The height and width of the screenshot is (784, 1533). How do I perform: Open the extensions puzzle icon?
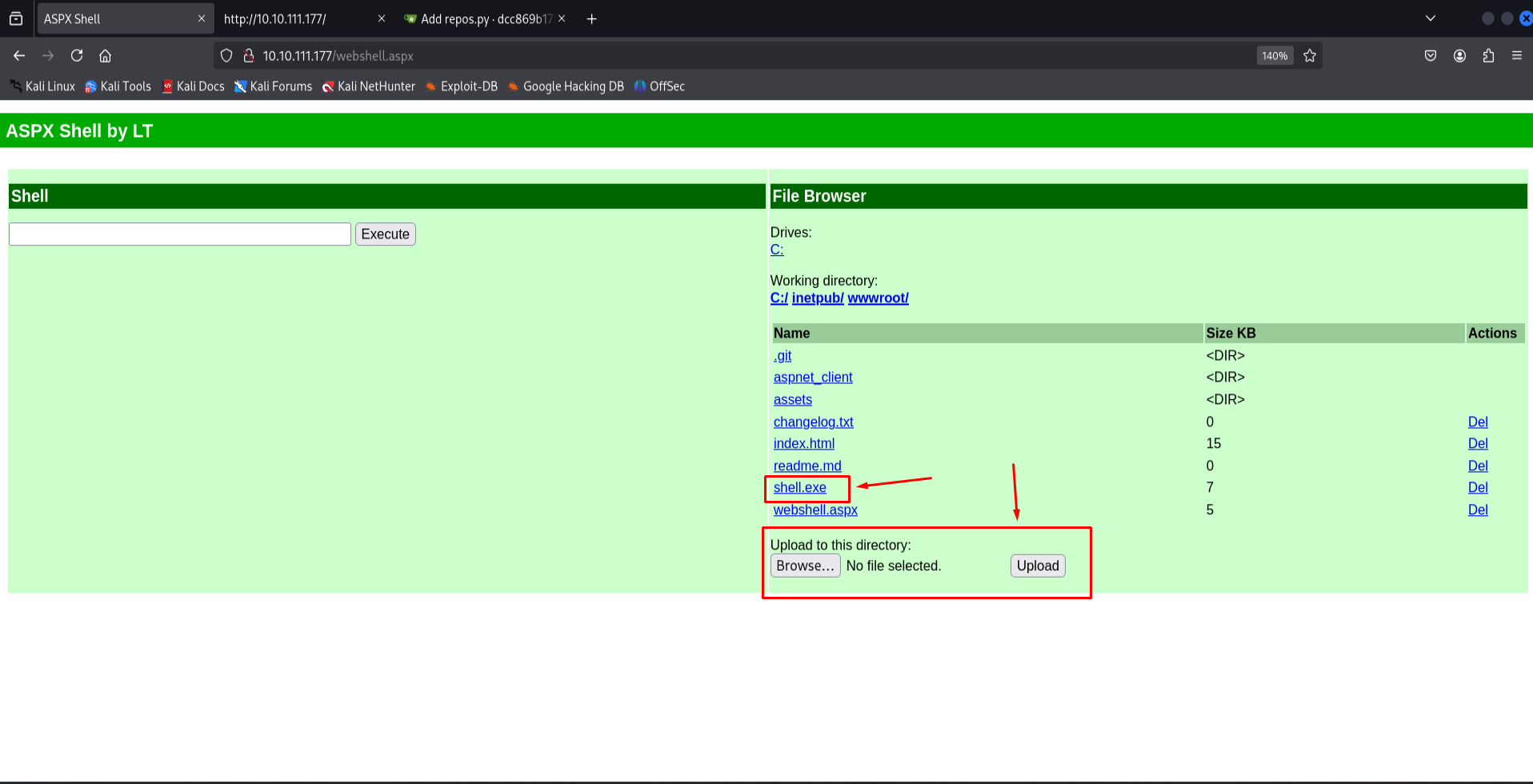pyautogui.click(x=1488, y=55)
